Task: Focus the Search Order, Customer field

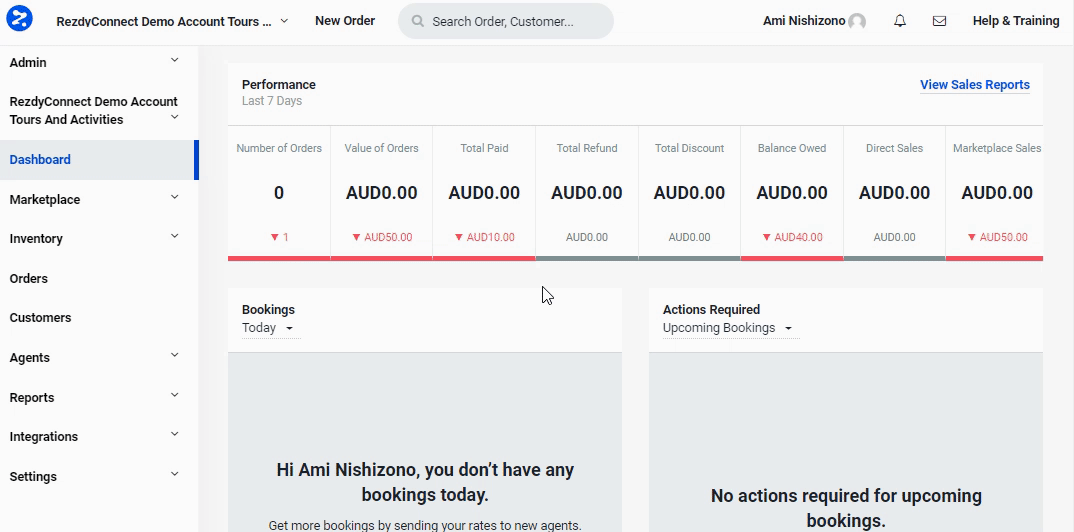Action: [x=505, y=21]
